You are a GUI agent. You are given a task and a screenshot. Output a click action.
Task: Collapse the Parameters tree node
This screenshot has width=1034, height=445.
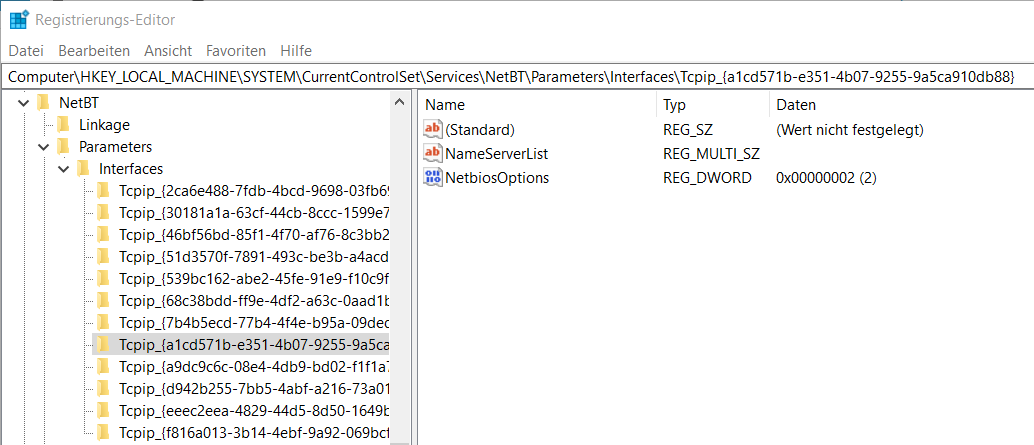point(44,147)
